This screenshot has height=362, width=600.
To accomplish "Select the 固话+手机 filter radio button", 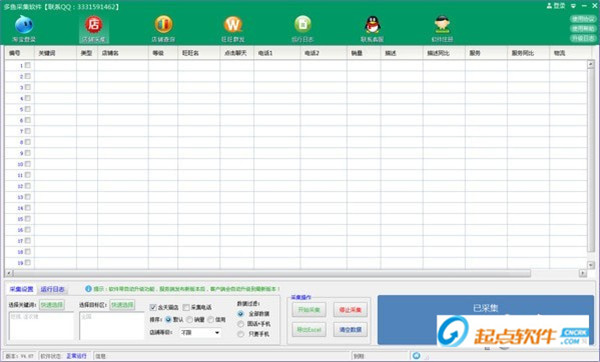I will point(240,324).
